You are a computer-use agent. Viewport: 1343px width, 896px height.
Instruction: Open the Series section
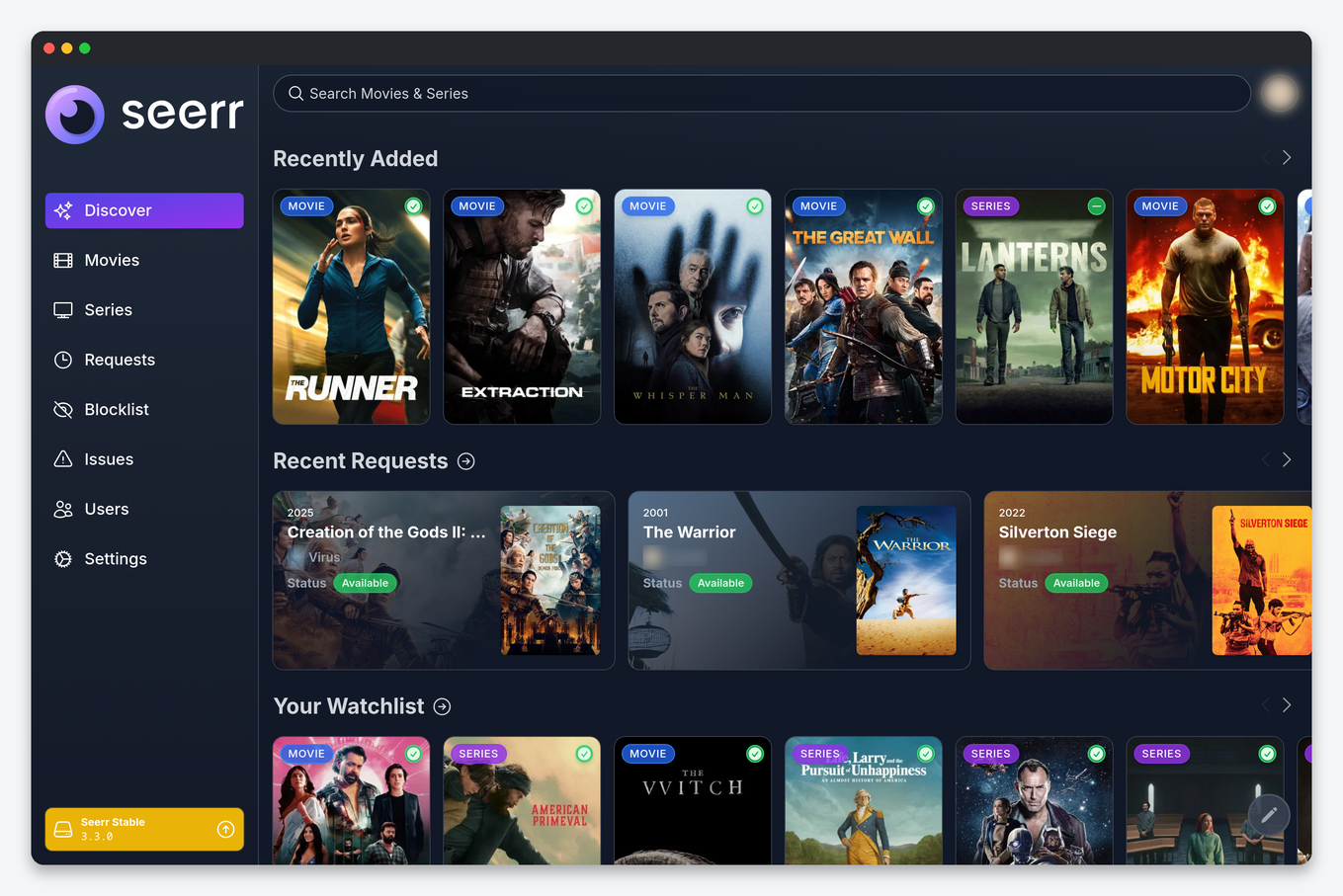[x=144, y=310]
